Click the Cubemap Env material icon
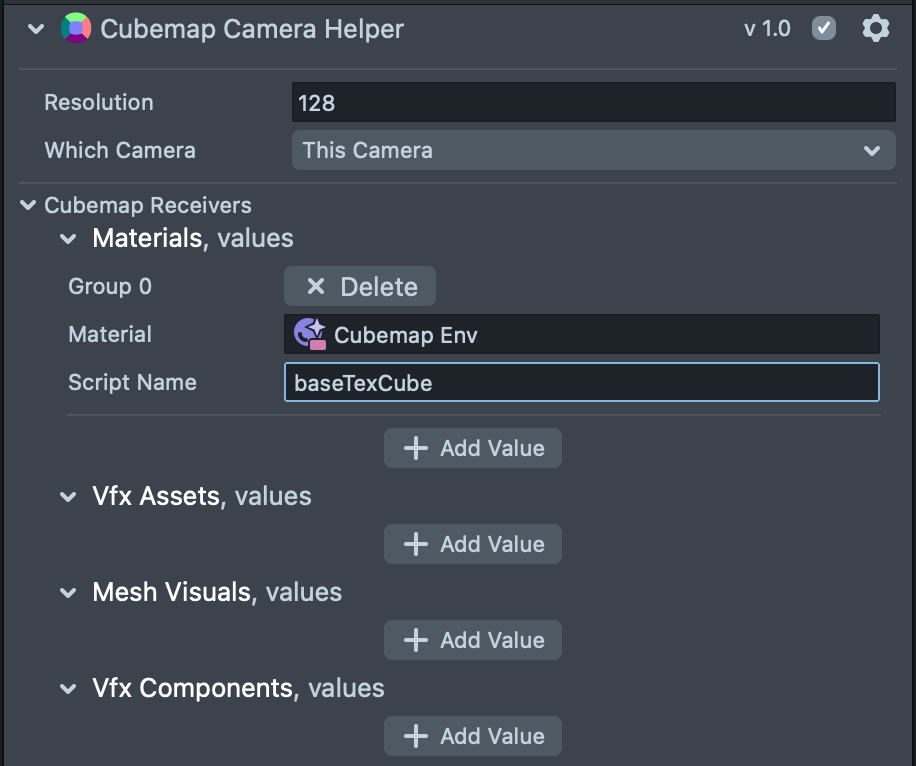The height and width of the screenshot is (766, 916). tap(310, 334)
